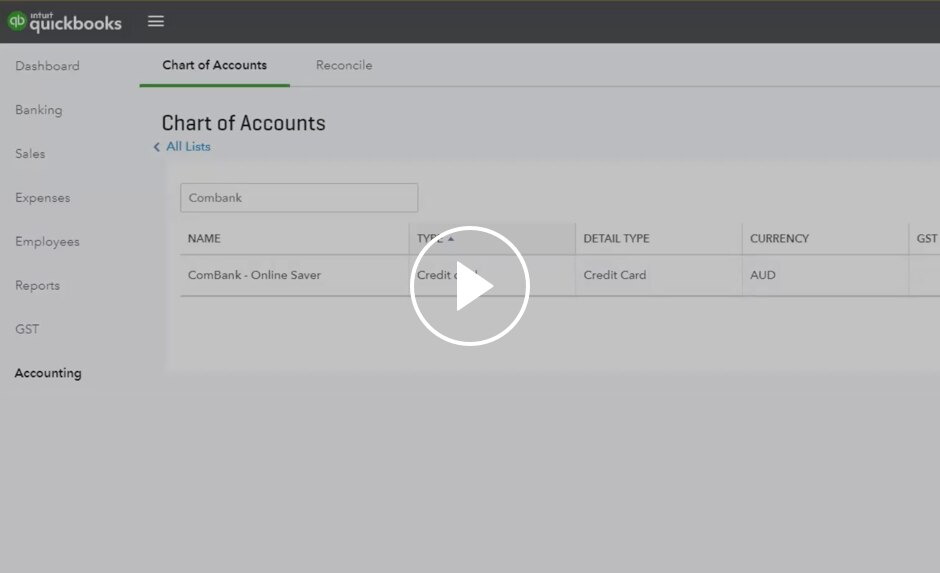This screenshot has height=573, width=940.
Task: Sort by the NAME column header
Action: click(204, 239)
